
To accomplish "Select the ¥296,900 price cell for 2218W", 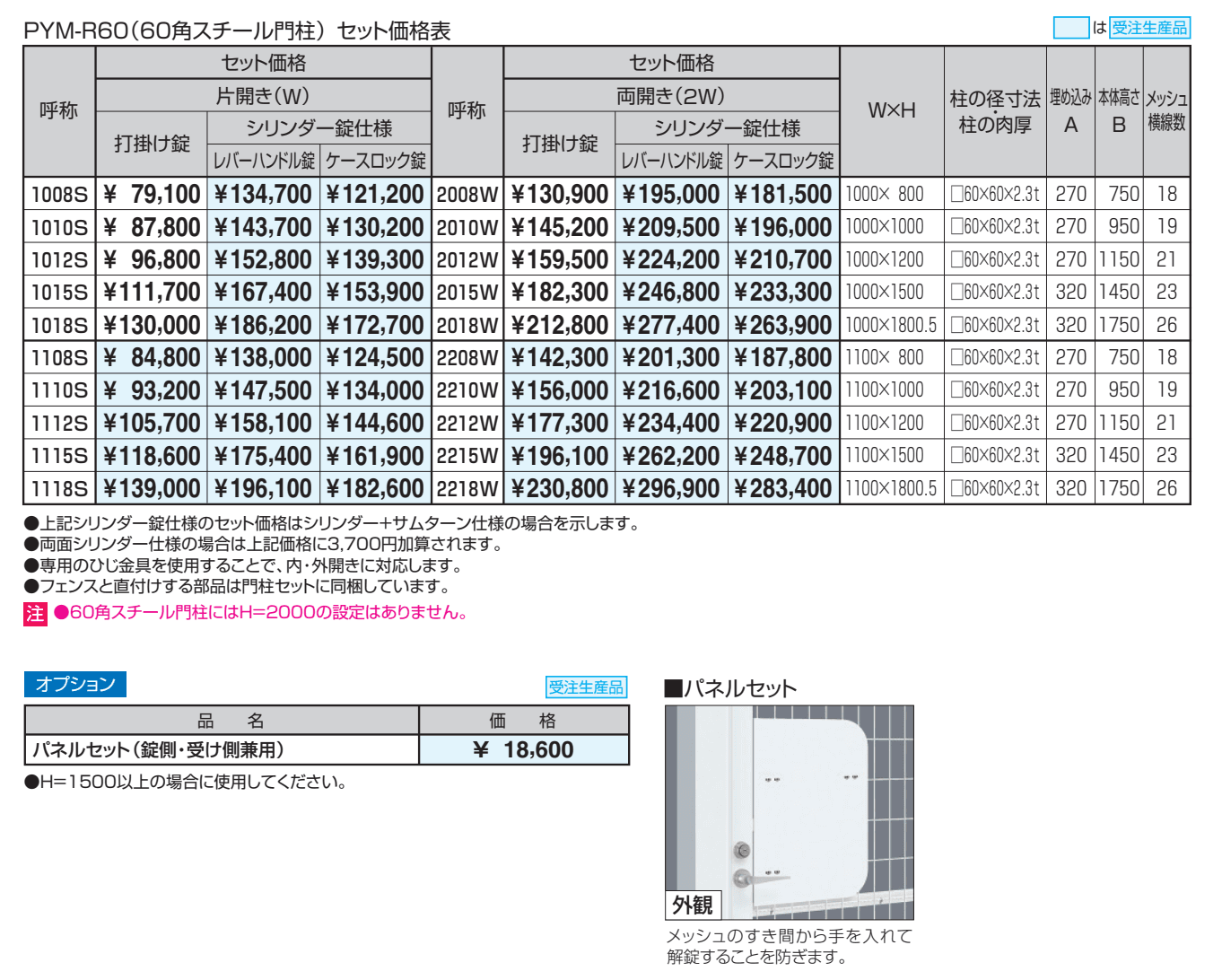I will tap(672, 487).
